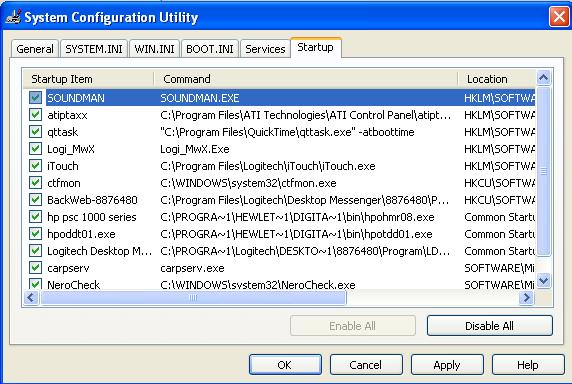The image size is (572, 384).
Task: Click the vertical scrollbar up arrow
Action: (544, 78)
